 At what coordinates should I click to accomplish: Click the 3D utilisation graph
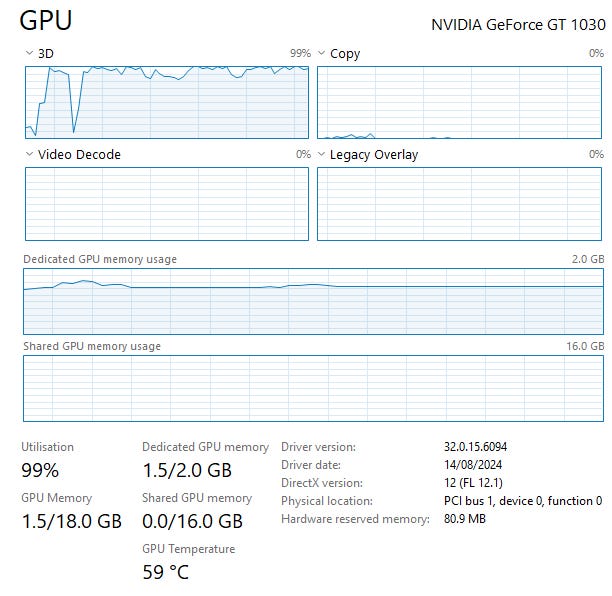pos(167,102)
